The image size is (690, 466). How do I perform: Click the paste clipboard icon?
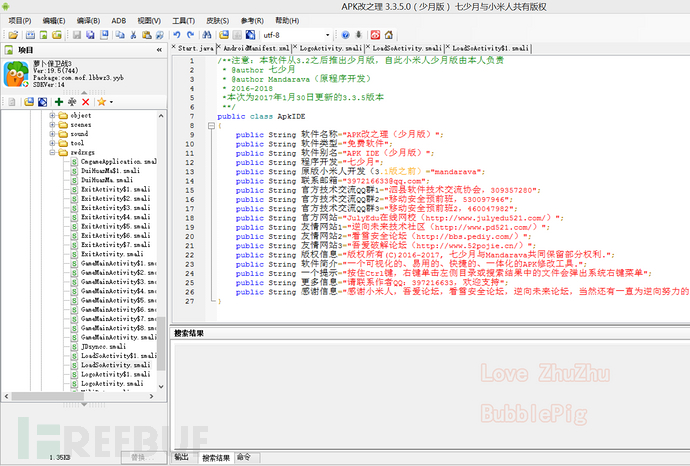point(147,35)
